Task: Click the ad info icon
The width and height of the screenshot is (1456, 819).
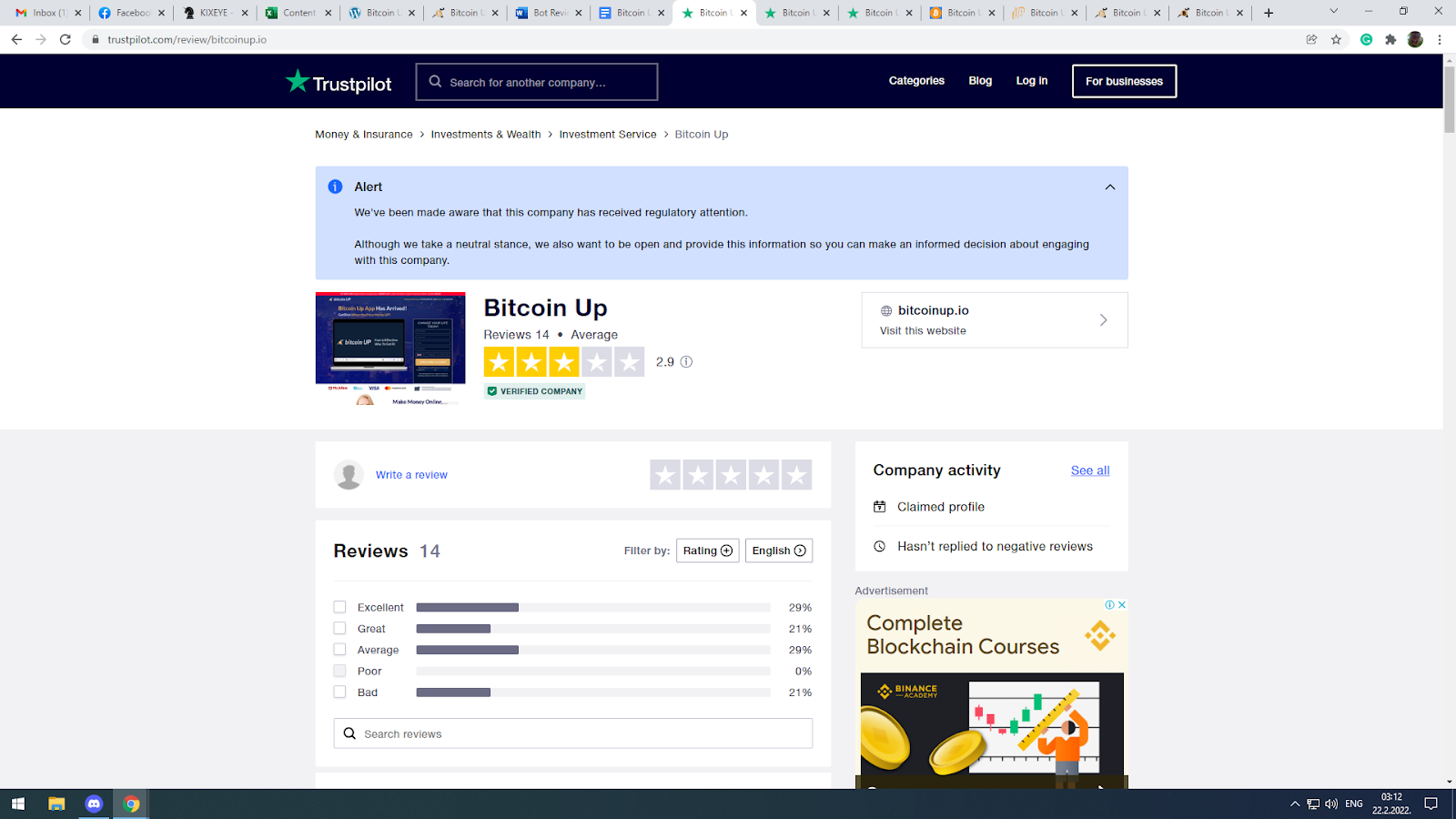Action: click(1110, 604)
